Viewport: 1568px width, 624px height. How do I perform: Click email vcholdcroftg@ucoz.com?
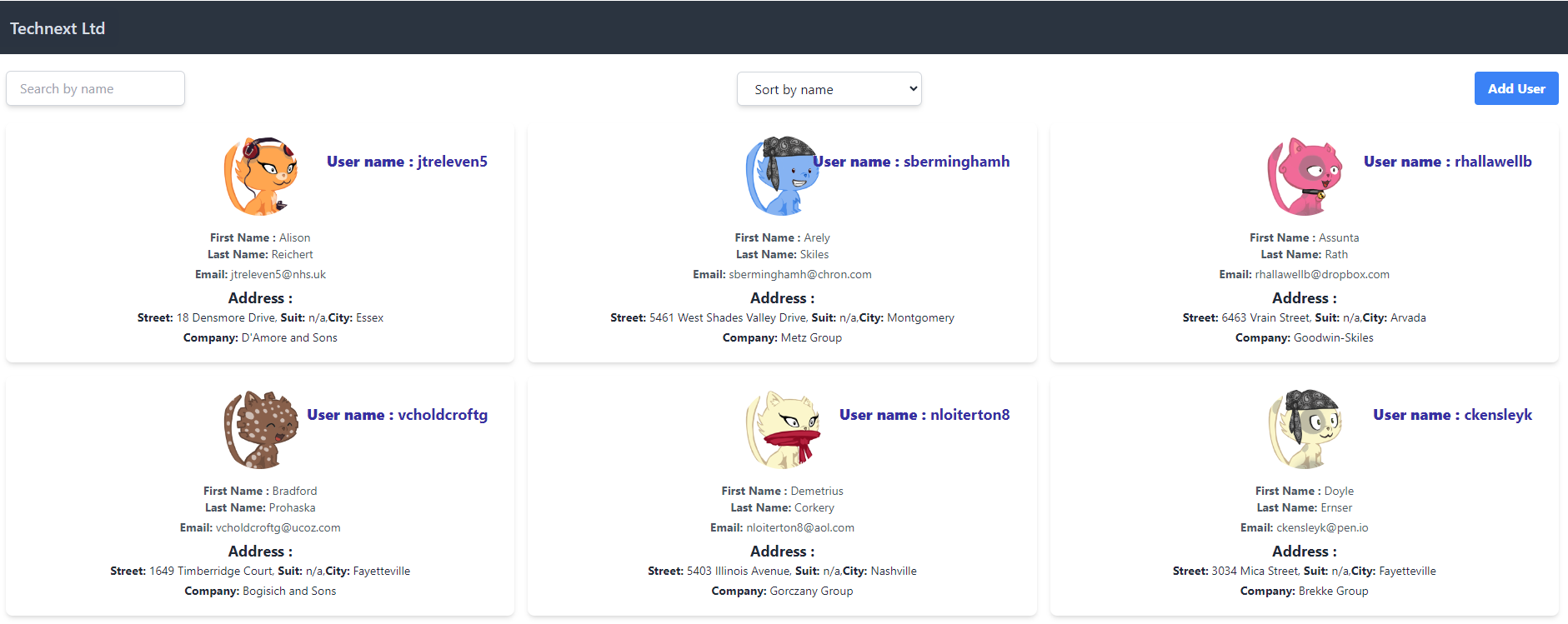[x=278, y=527]
